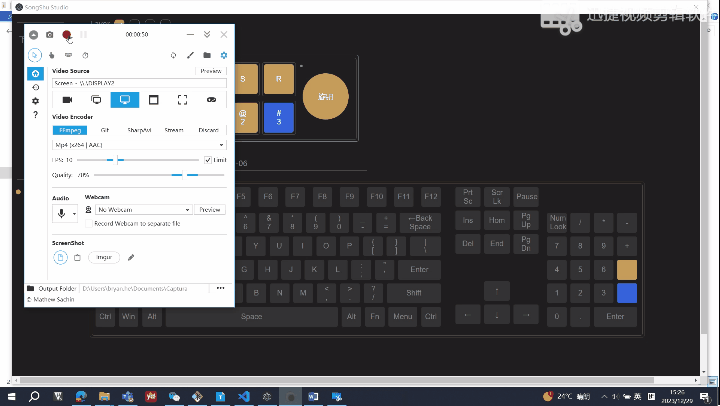Screen dimensions: 720x406
Task: Switch to SharpAvi encoder tab
Action: point(139,130)
